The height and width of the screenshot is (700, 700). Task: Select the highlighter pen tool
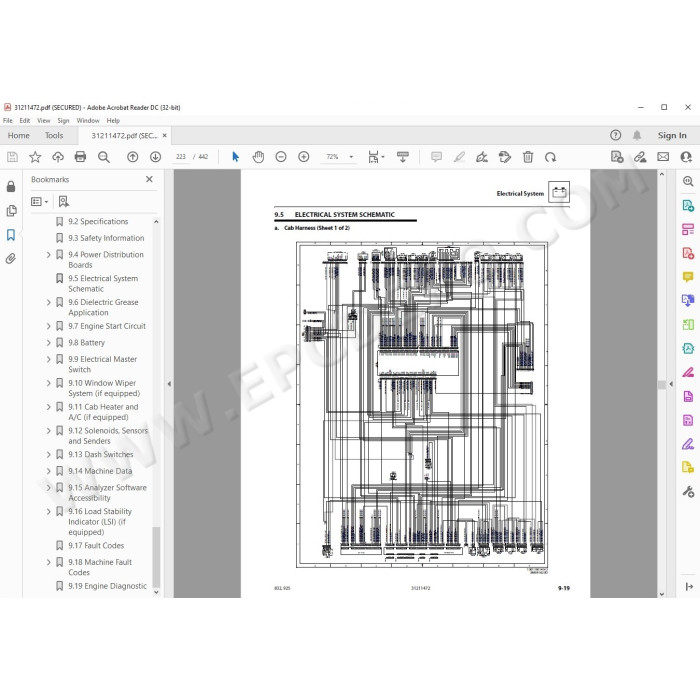point(459,157)
